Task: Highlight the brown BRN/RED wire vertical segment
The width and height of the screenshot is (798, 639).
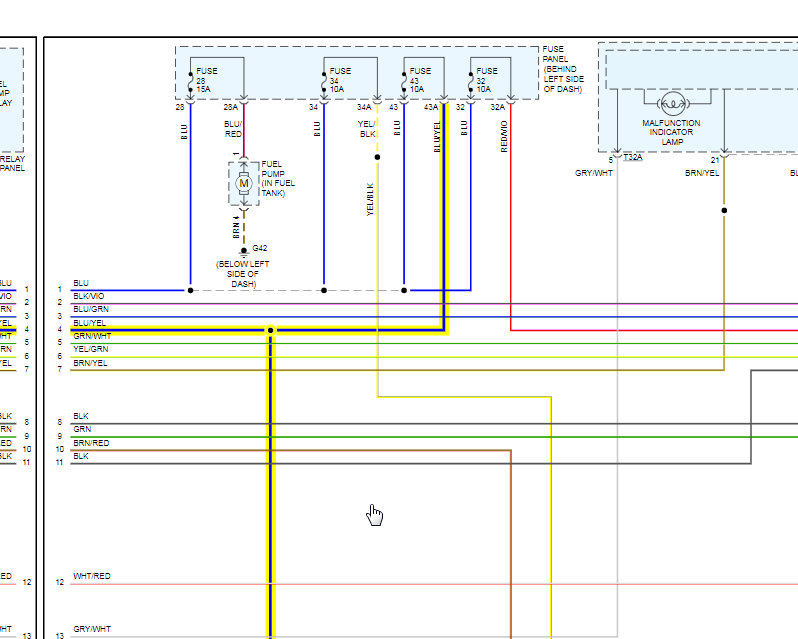Action: 510,544
